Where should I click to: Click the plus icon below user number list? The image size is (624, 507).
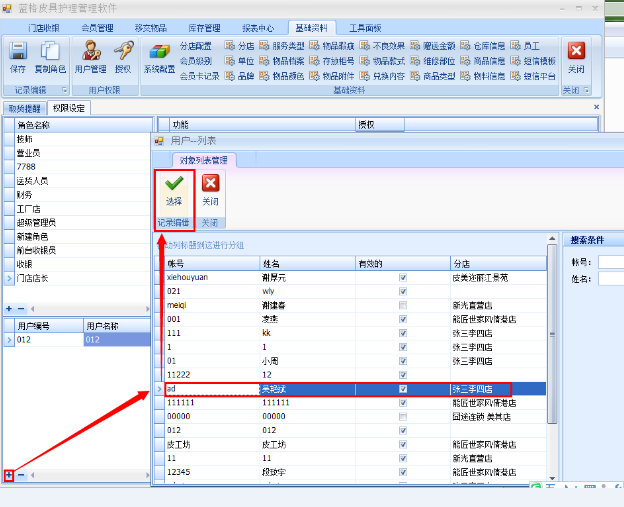pos(8,475)
